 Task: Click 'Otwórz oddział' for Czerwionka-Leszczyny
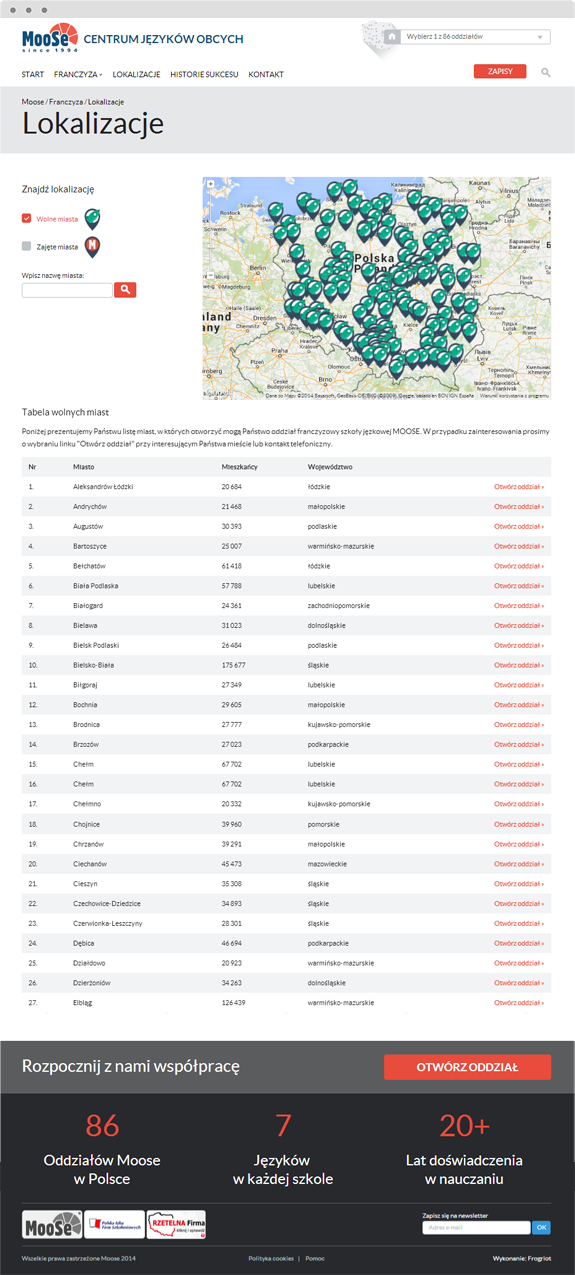(x=518, y=923)
